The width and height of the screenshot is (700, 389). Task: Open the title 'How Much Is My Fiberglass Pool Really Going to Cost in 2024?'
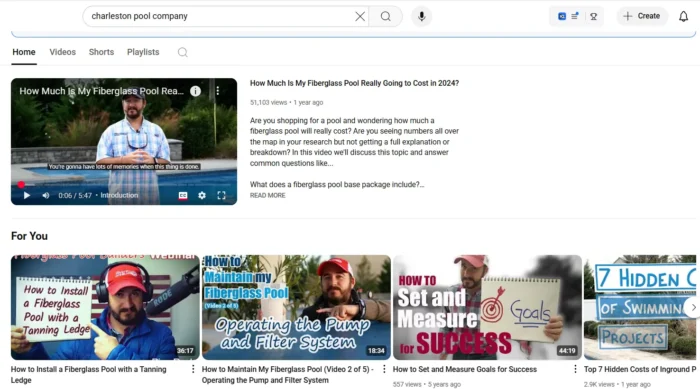(x=354, y=83)
